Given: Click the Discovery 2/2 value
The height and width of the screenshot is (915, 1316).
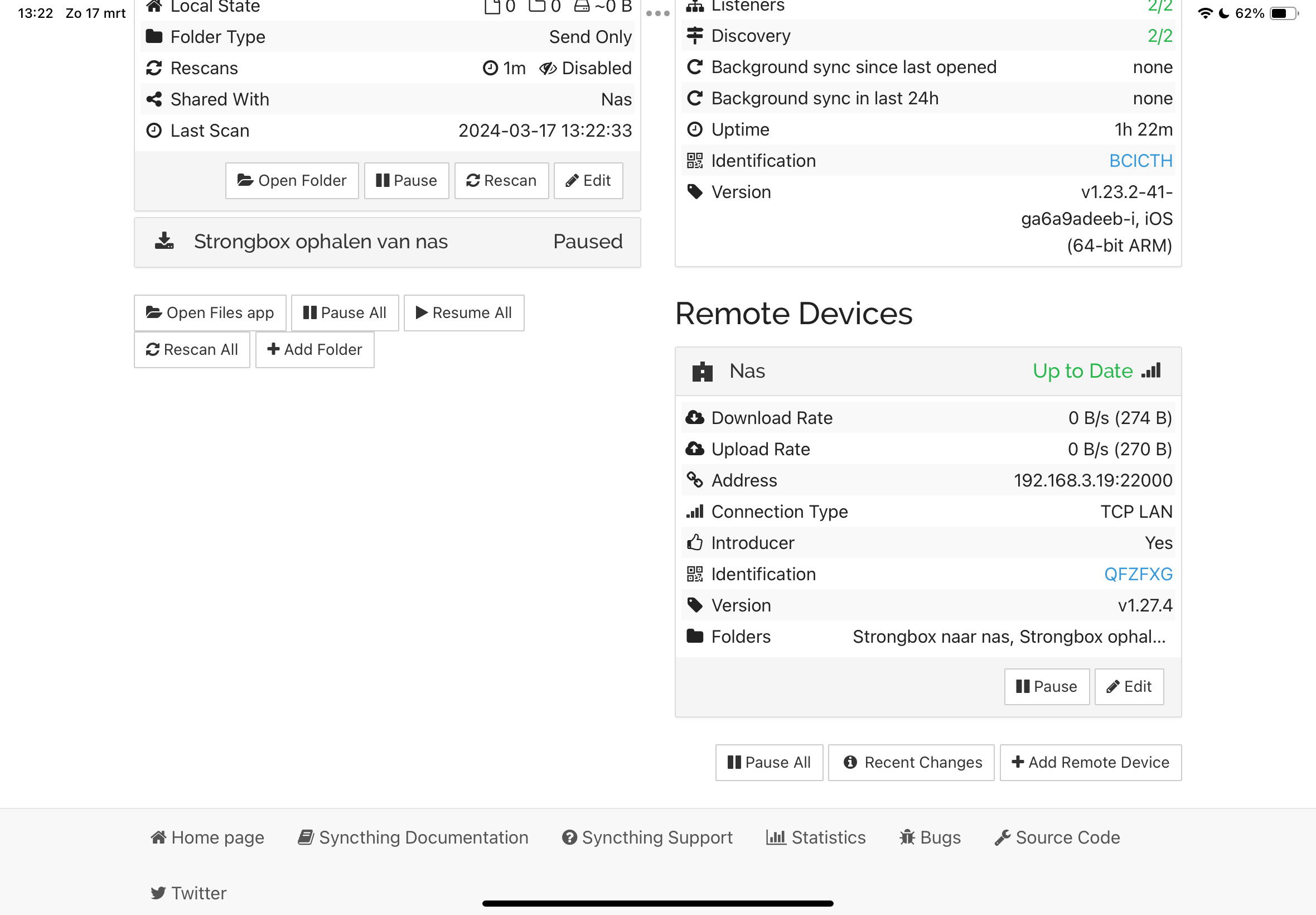Looking at the screenshot, I should coord(1160,36).
